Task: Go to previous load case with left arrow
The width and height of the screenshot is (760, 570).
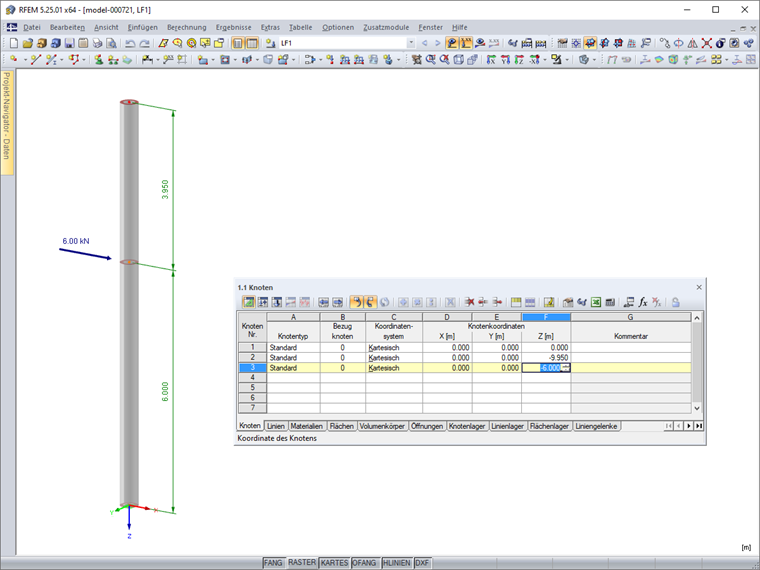Action: (425, 43)
